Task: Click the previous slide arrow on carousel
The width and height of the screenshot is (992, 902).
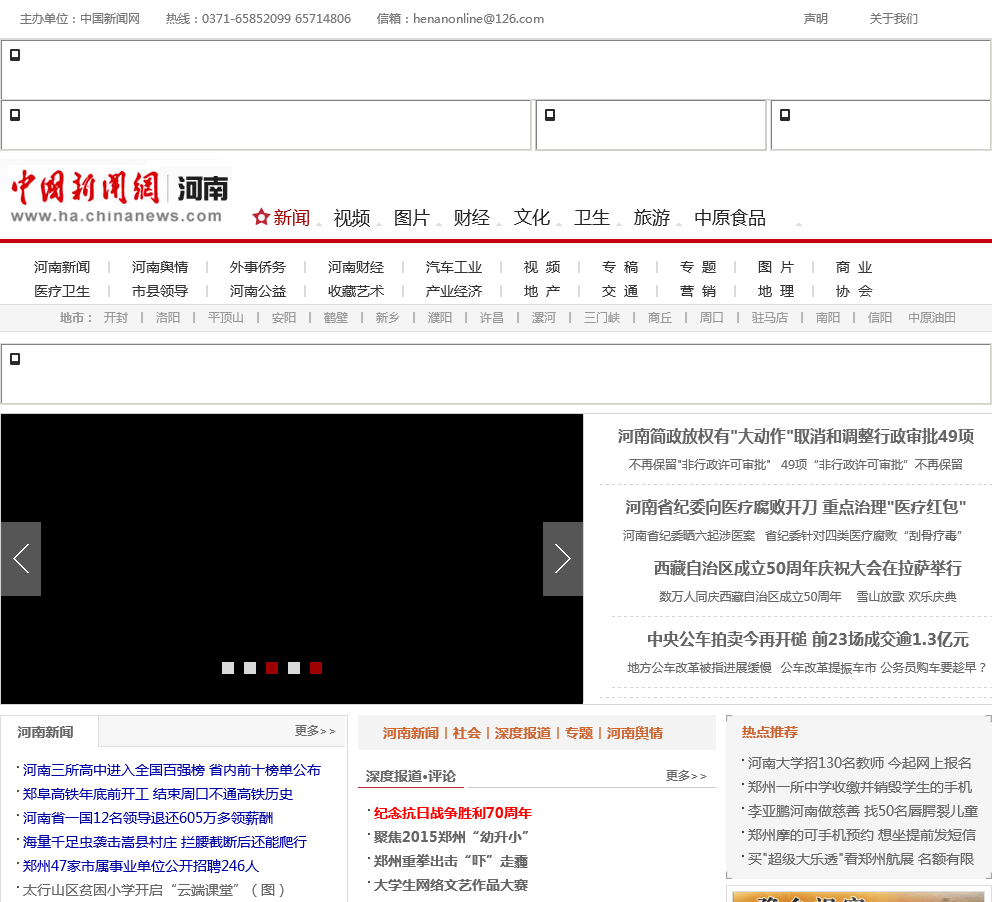Action: coord(21,559)
